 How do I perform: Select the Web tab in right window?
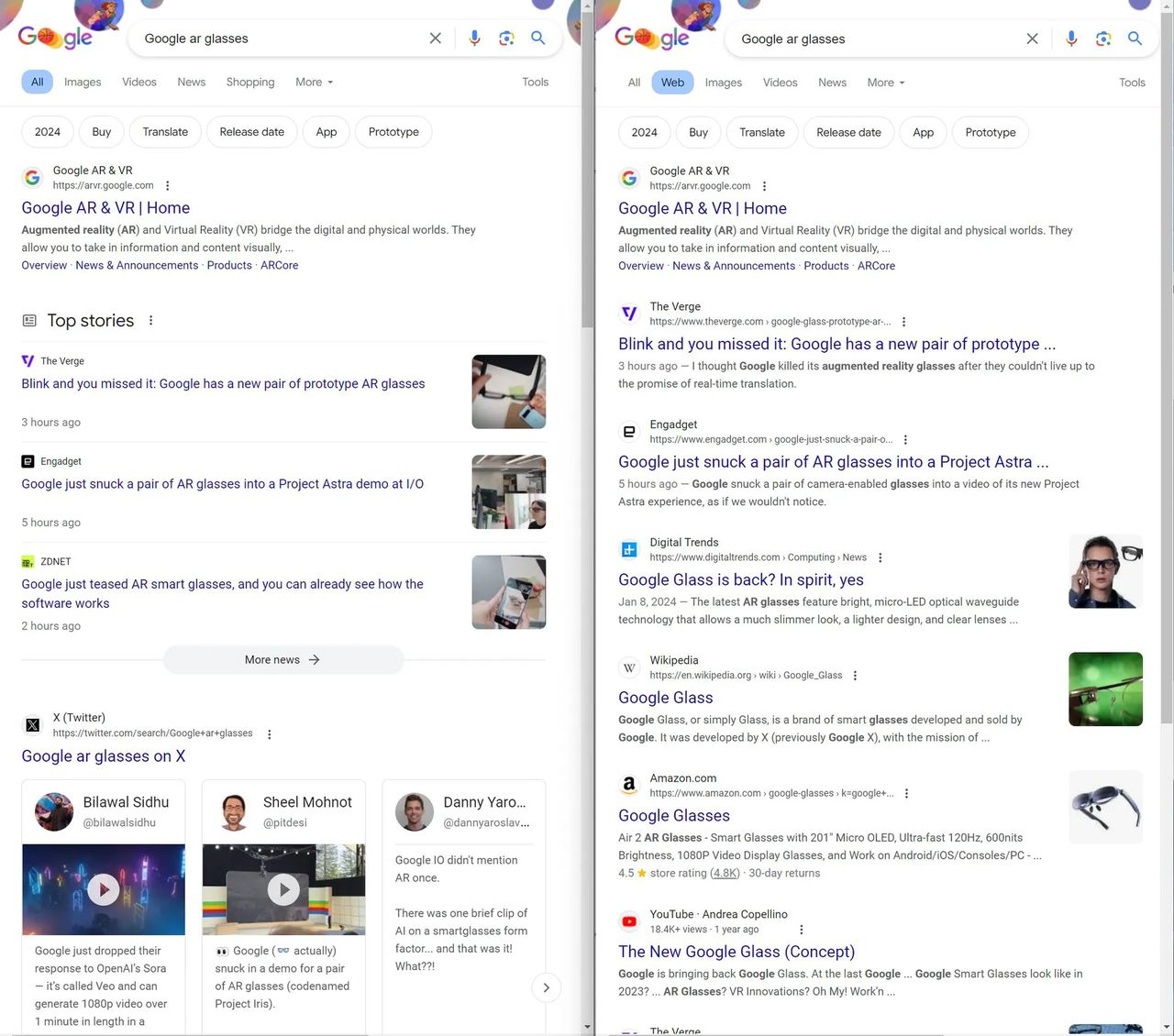coord(672,83)
